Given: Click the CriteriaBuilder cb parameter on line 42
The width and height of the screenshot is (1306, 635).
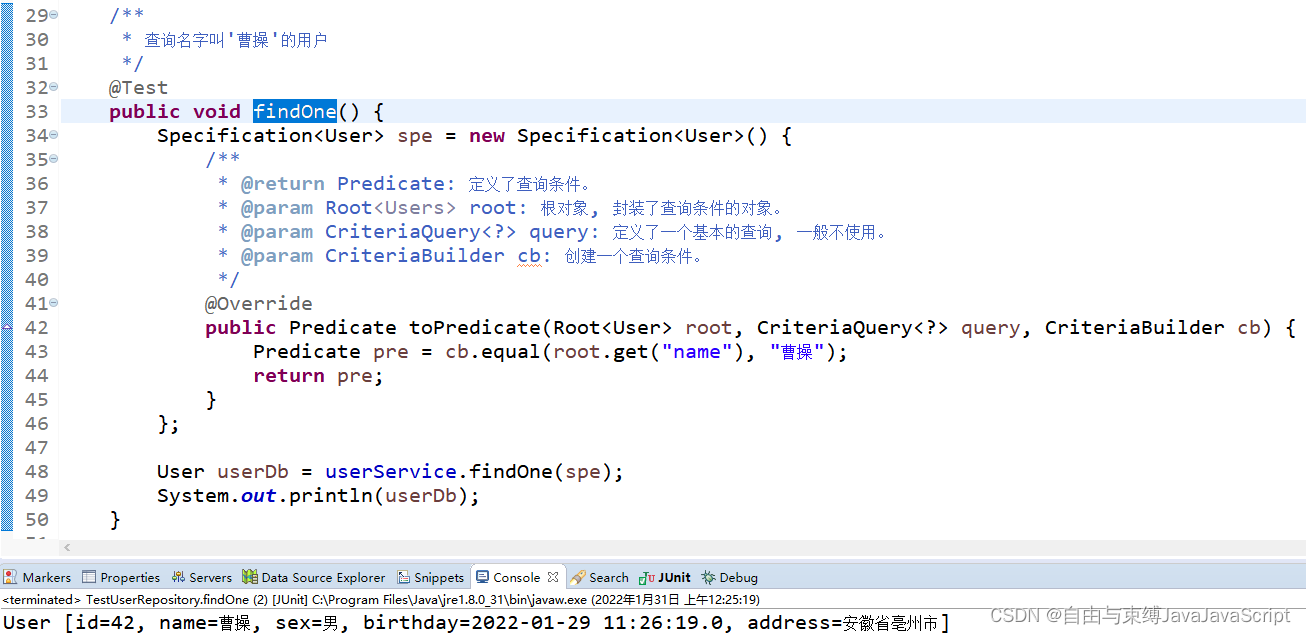Looking at the screenshot, I should point(1152,328).
